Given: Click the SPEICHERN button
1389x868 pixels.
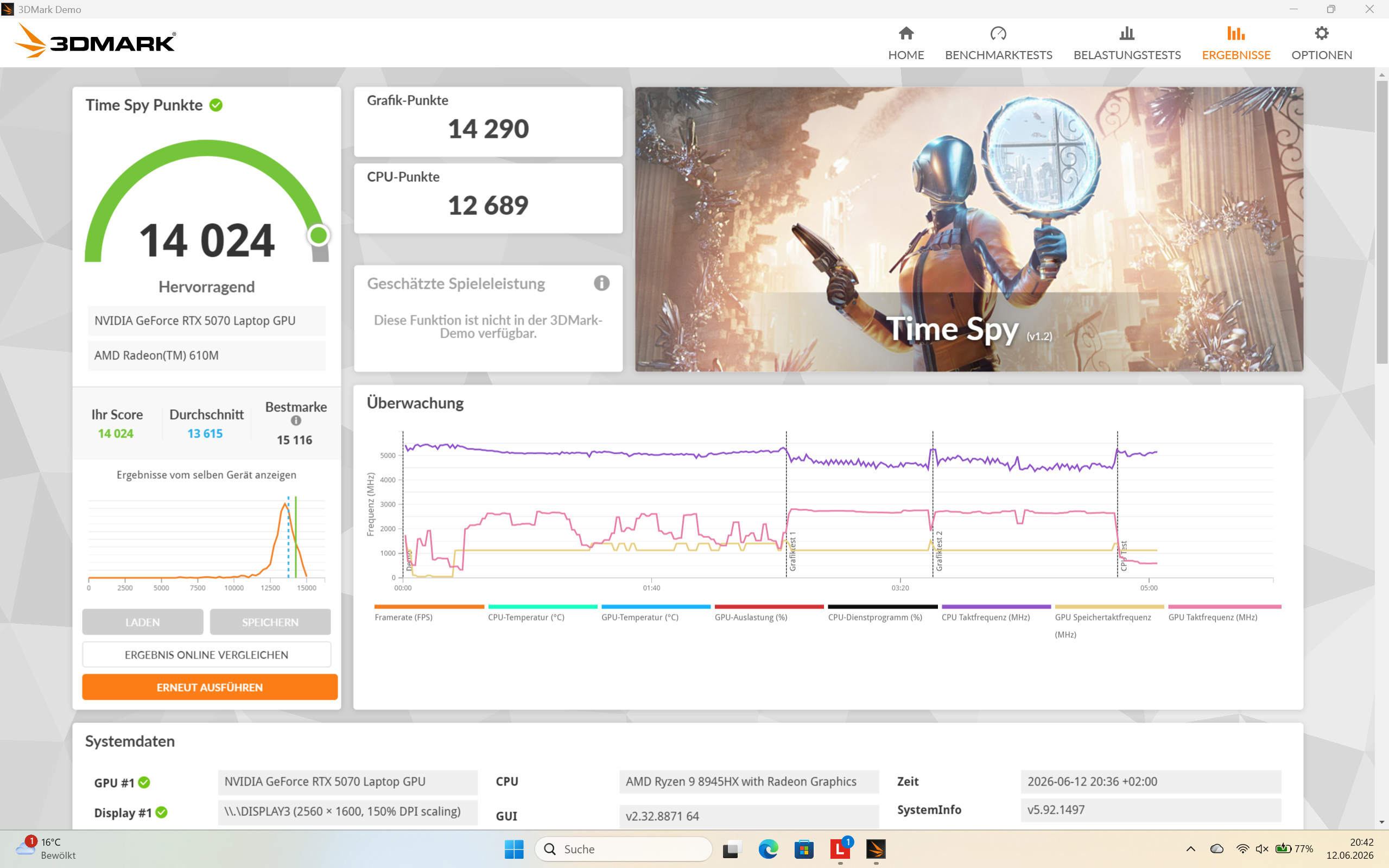Looking at the screenshot, I should [x=270, y=622].
